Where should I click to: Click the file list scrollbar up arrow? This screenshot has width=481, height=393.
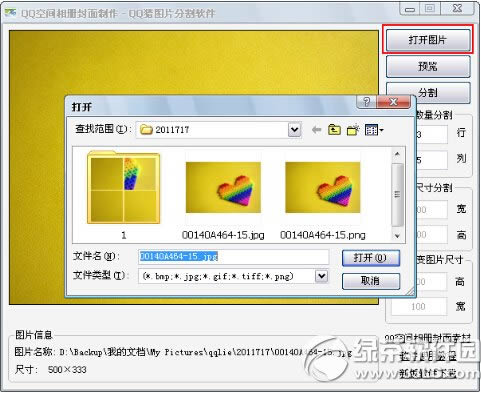[x=397, y=154]
